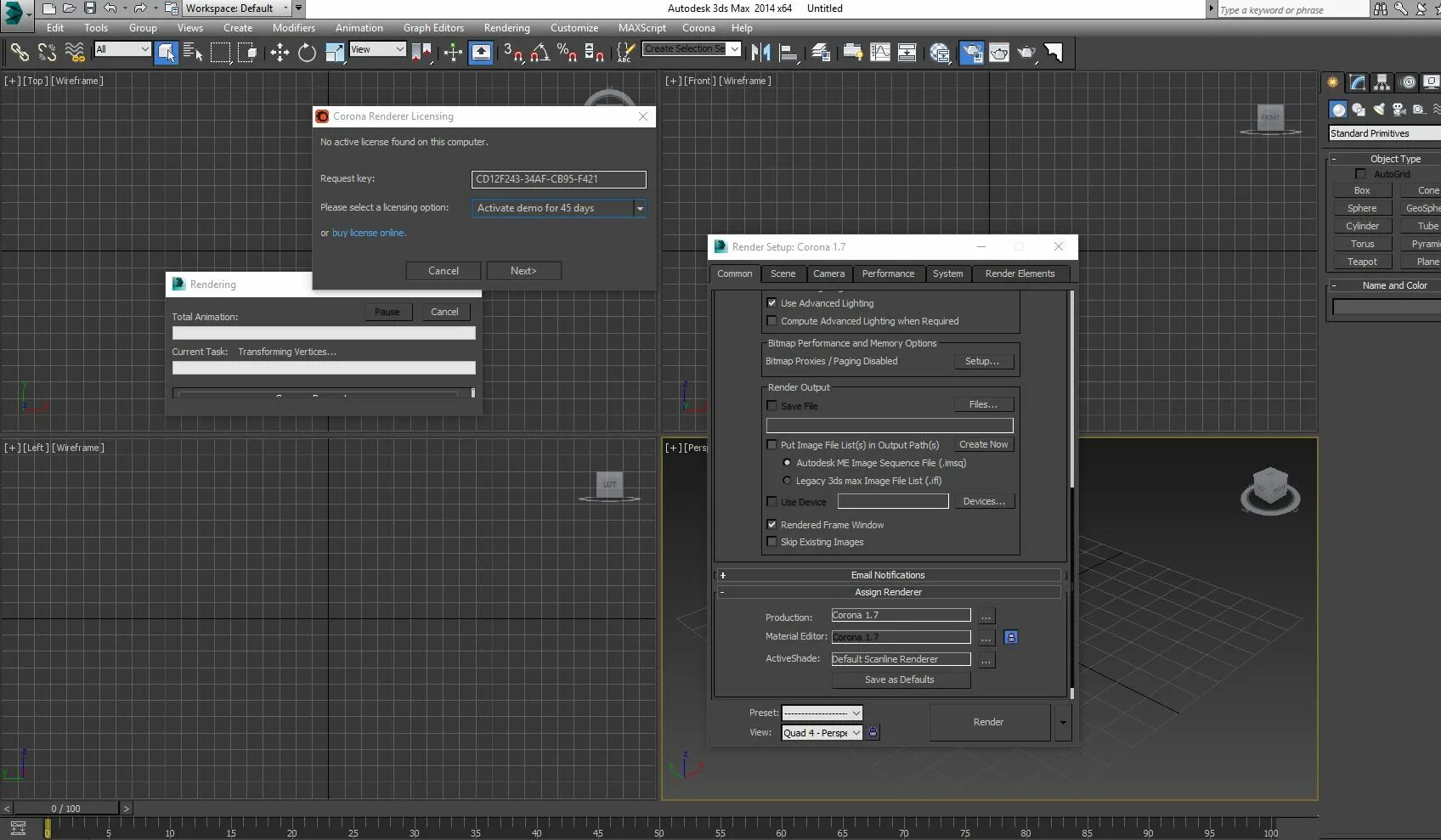Click the Mirror tool icon

click(x=760, y=53)
